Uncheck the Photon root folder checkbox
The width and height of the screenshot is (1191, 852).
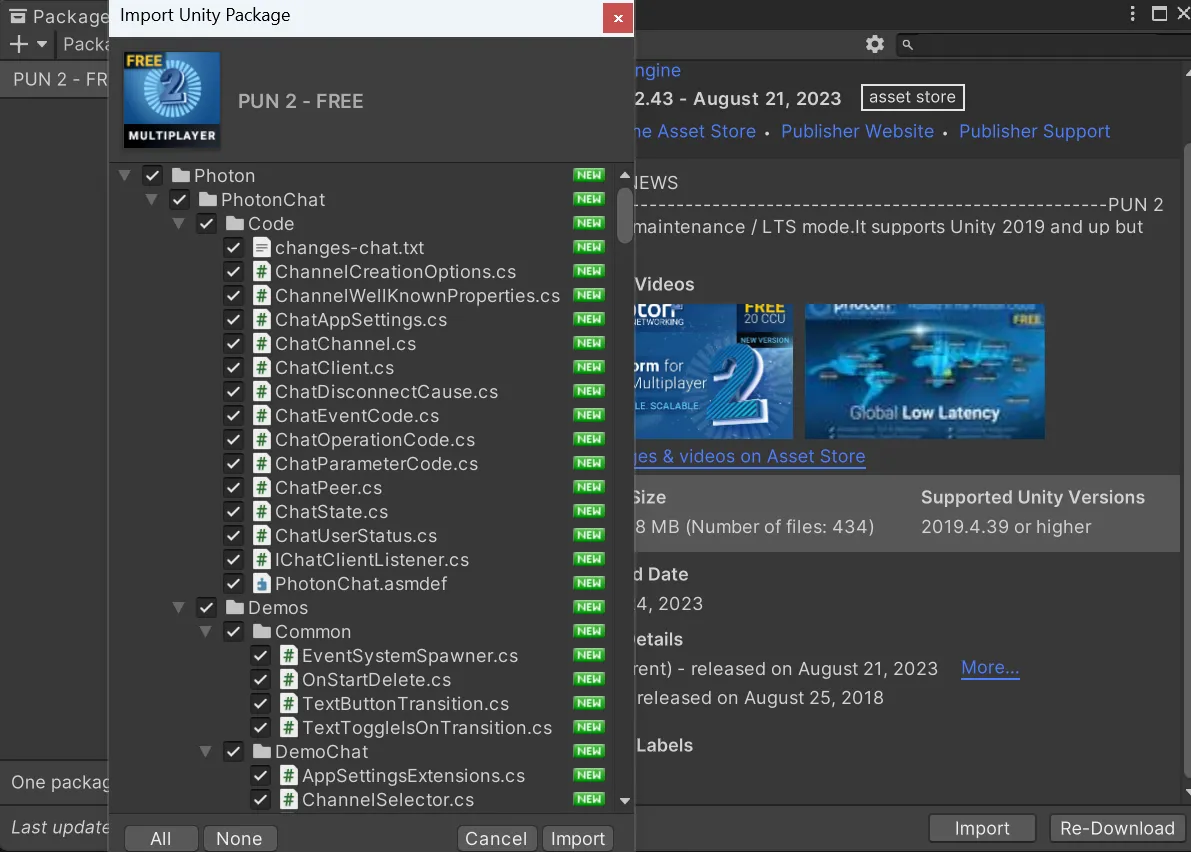point(153,175)
